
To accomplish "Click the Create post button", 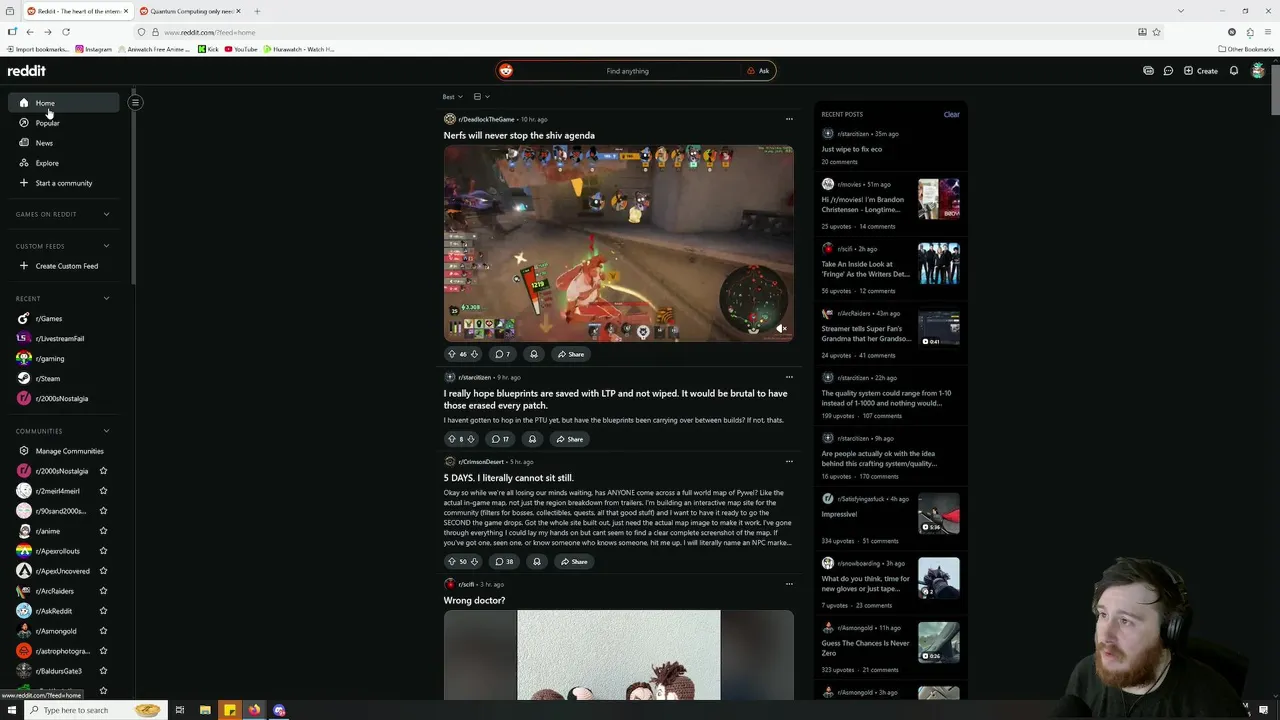I will click(1201, 71).
